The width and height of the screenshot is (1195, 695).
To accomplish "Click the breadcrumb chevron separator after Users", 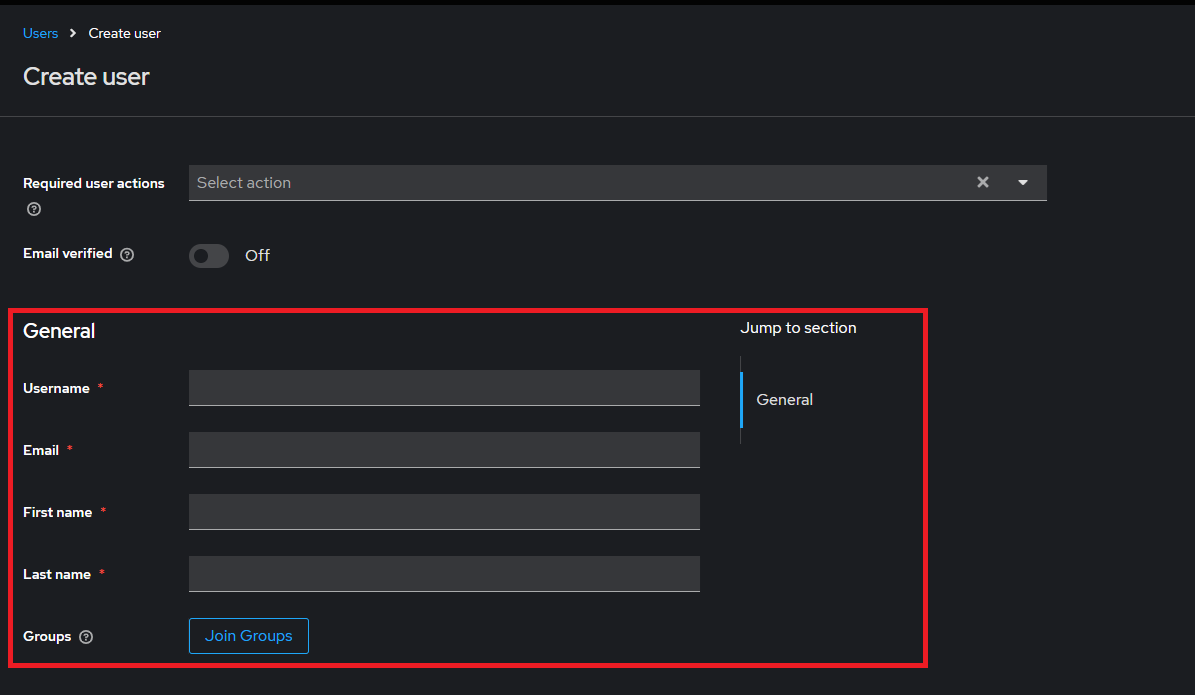I will click(x=73, y=34).
